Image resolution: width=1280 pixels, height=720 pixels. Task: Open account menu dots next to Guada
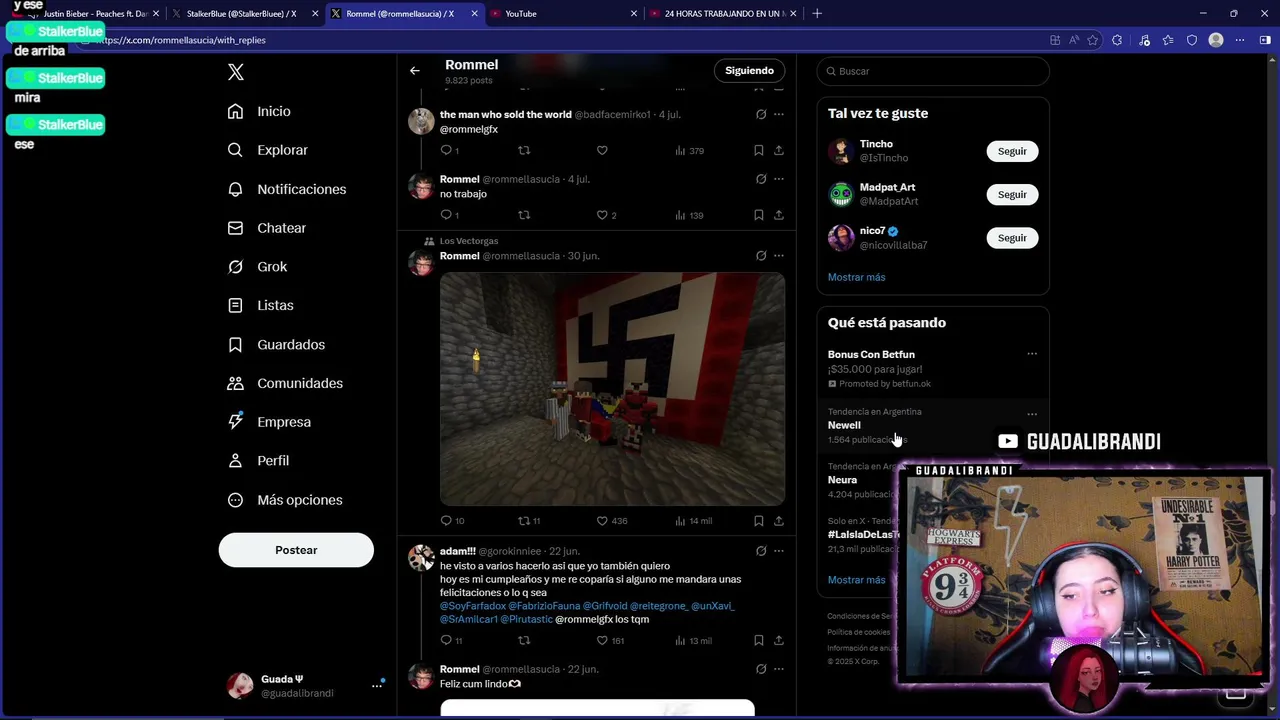[377, 686]
